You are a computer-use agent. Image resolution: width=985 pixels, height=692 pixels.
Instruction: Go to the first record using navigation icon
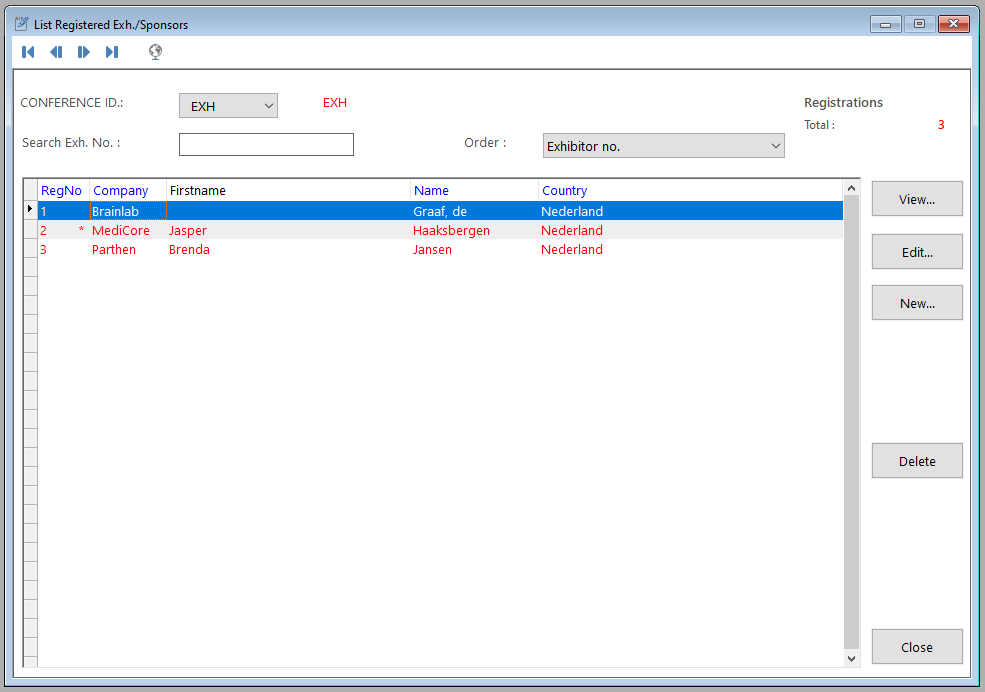click(x=28, y=52)
